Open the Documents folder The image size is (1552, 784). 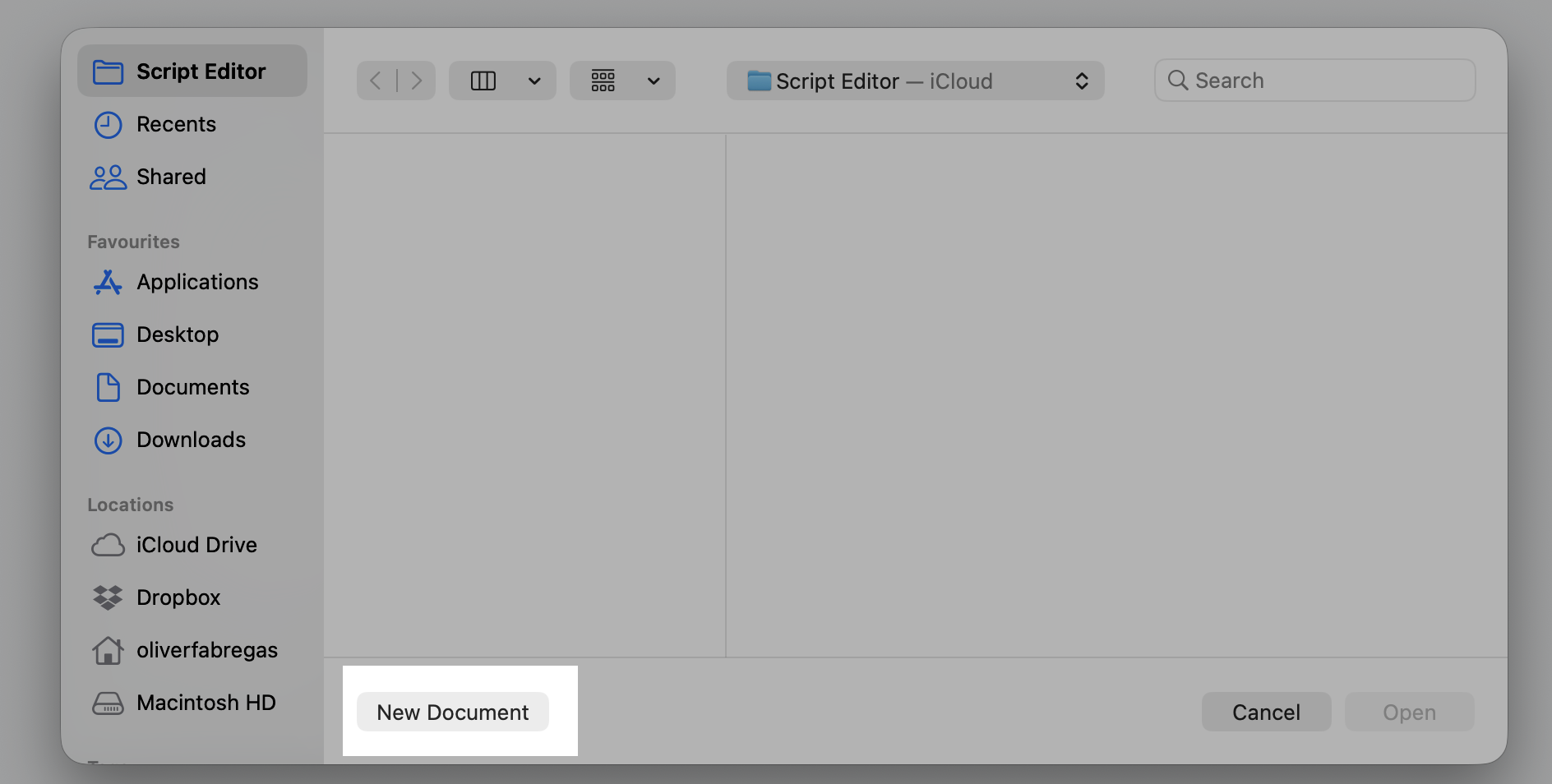[192, 387]
